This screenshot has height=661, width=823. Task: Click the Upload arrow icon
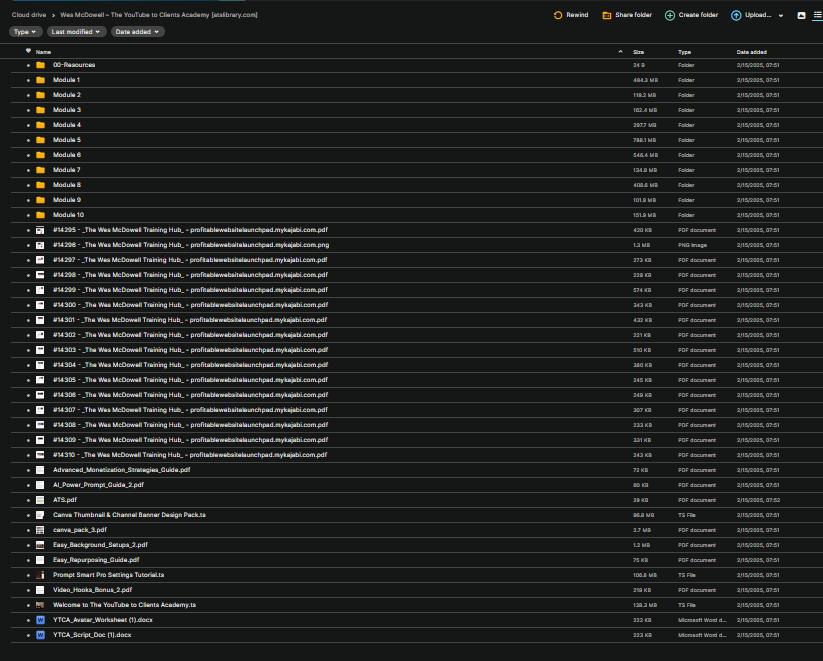(736, 15)
